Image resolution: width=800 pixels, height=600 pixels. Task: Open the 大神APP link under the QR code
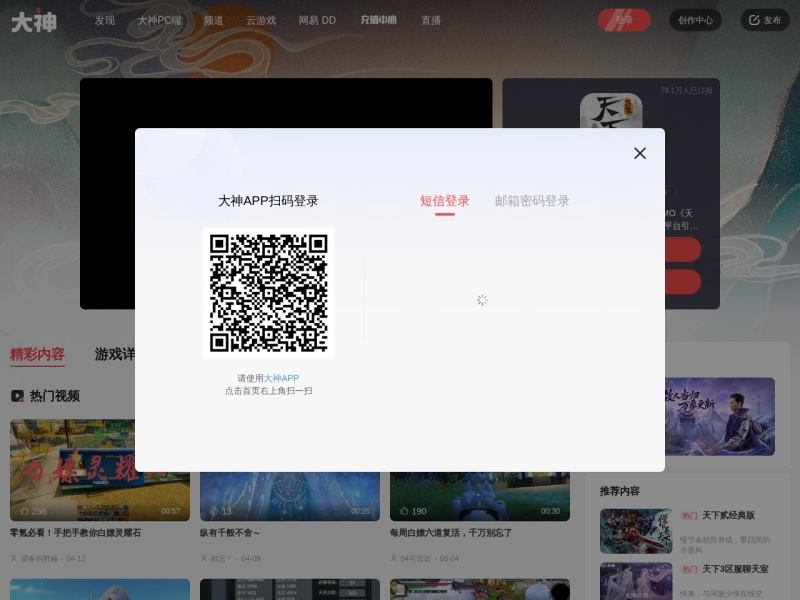point(282,378)
